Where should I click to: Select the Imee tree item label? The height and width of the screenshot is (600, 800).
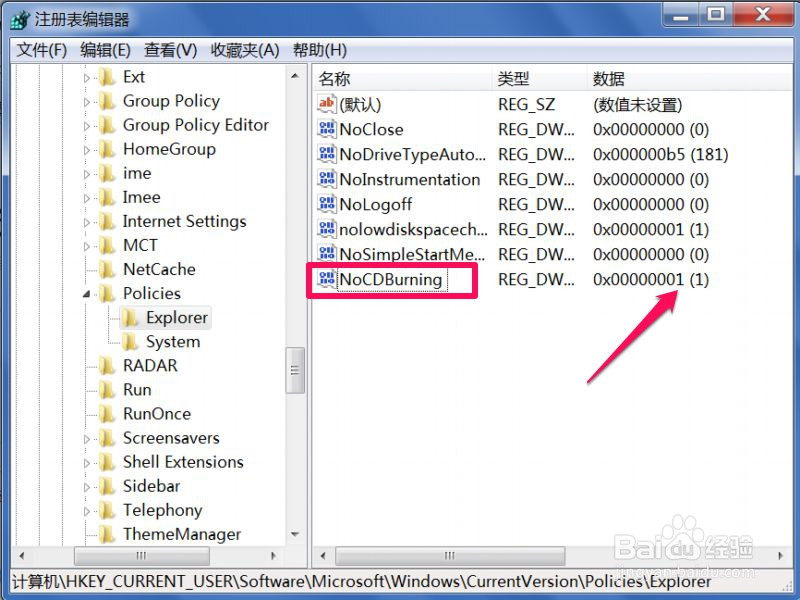141,197
